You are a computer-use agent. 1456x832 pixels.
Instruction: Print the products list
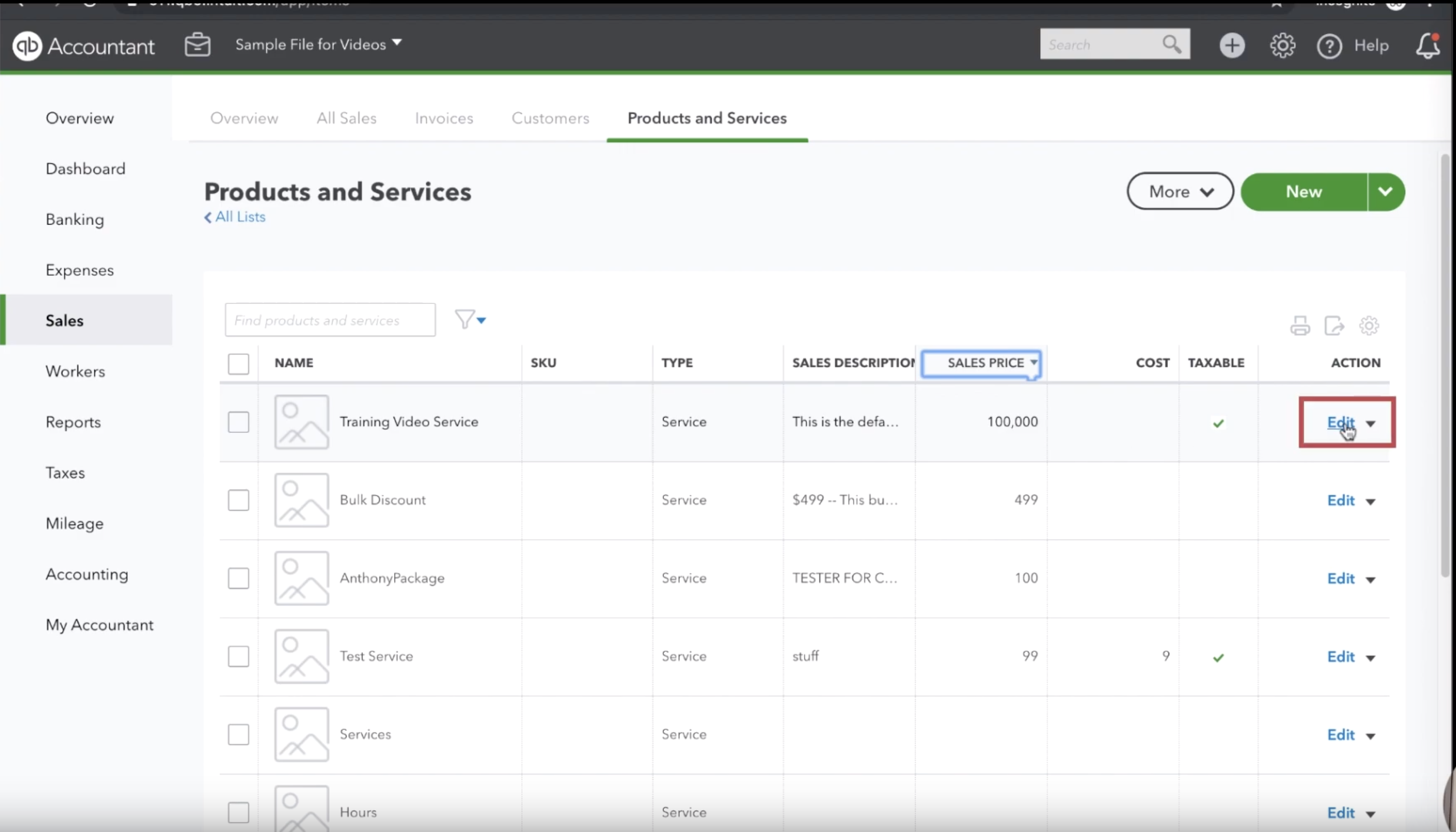[x=1300, y=326]
